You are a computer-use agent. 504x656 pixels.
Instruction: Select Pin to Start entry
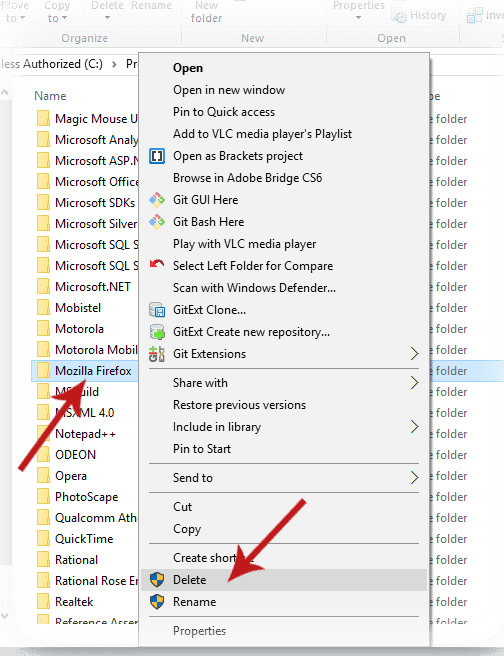point(202,449)
